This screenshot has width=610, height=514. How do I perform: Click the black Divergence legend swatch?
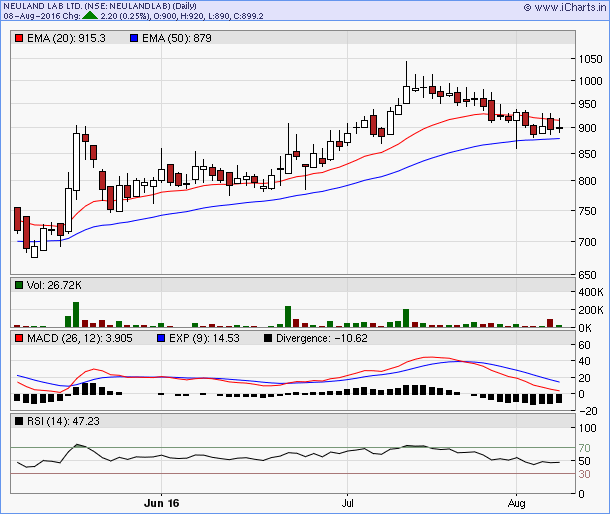tap(268, 338)
